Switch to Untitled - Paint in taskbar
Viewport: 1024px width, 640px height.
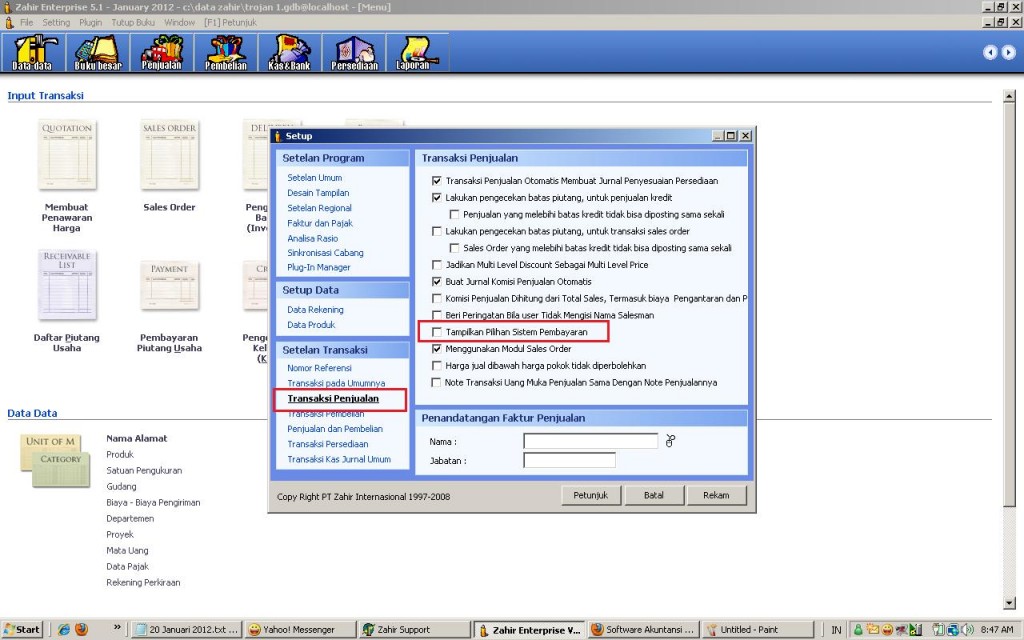(x=758, y=630)
